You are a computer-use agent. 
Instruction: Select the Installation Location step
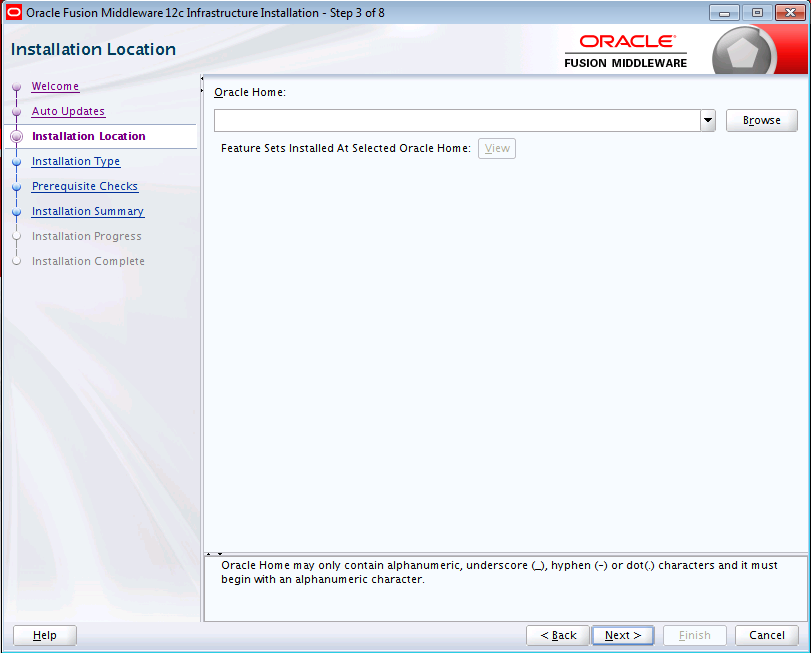[x=88, y=136]
